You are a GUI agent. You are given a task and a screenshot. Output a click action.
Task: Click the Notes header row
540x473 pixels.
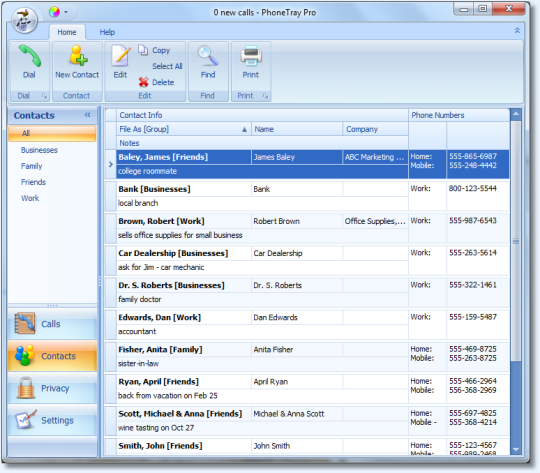tap(262, 143)
